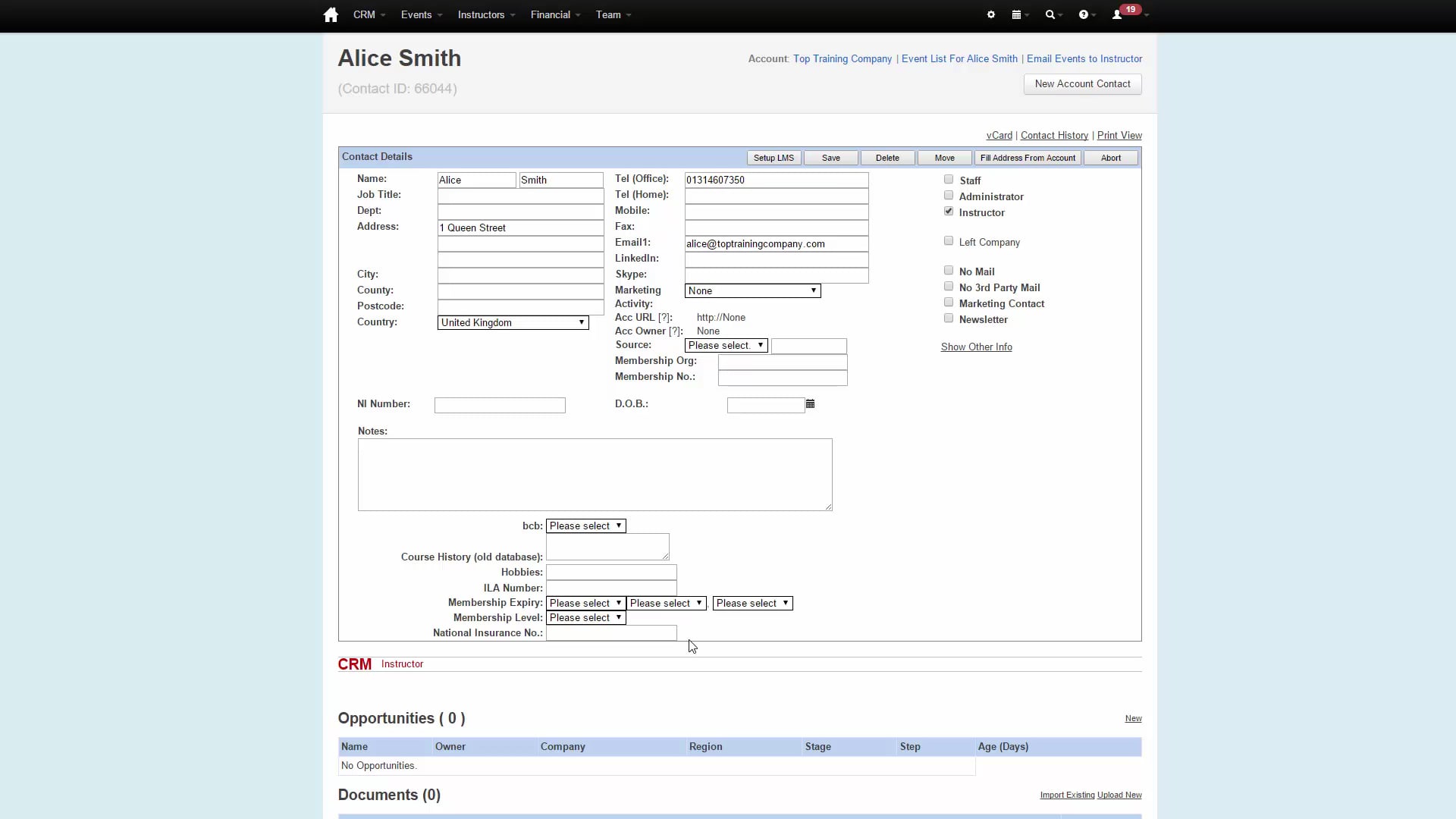
Task: Open the help question mark icon
Action: [1084, 15]
